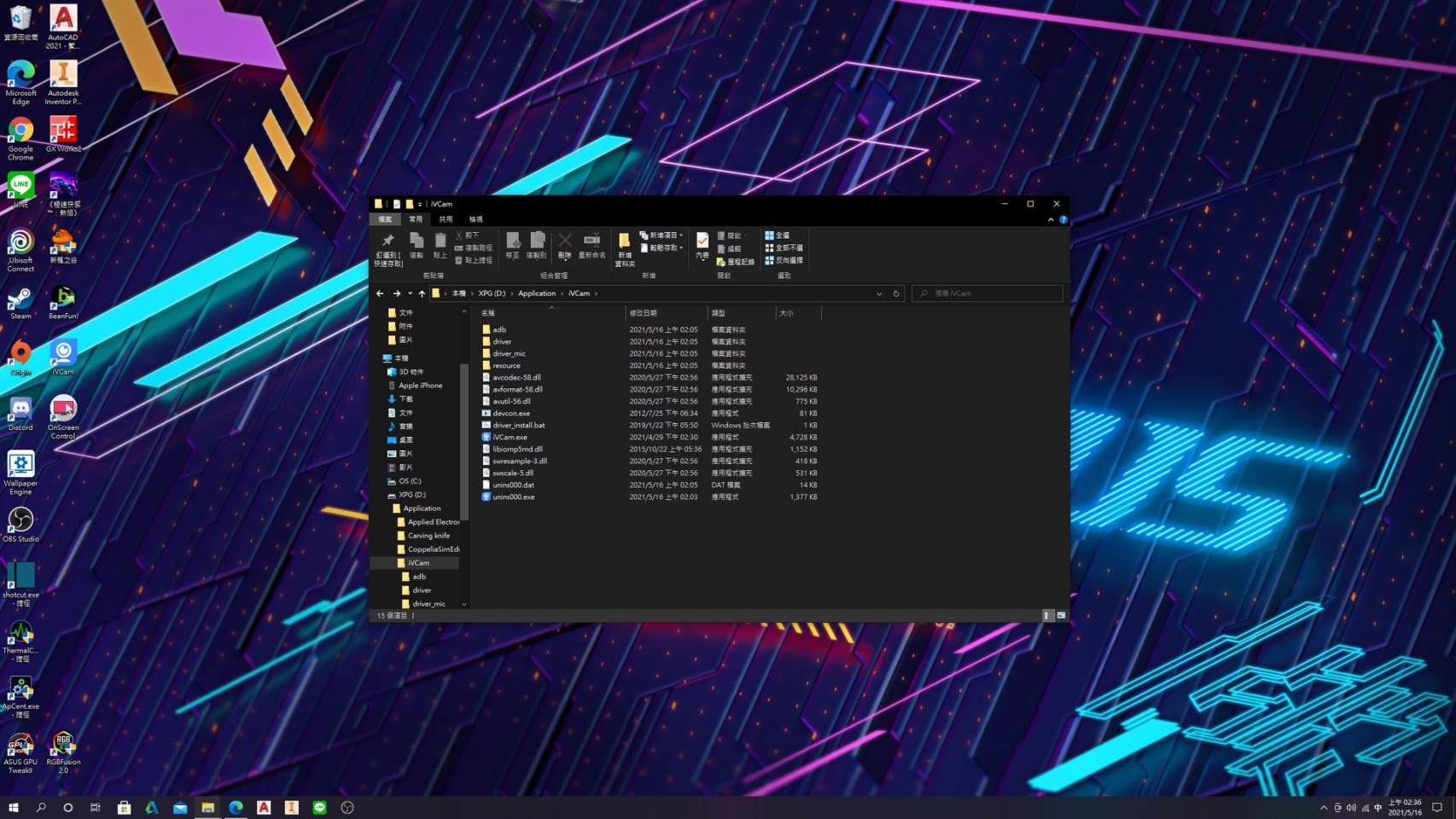Click the 本機 breadcrumb in the address bar
The width and height of the screenshot is (1456, 819).
(459, 293)
